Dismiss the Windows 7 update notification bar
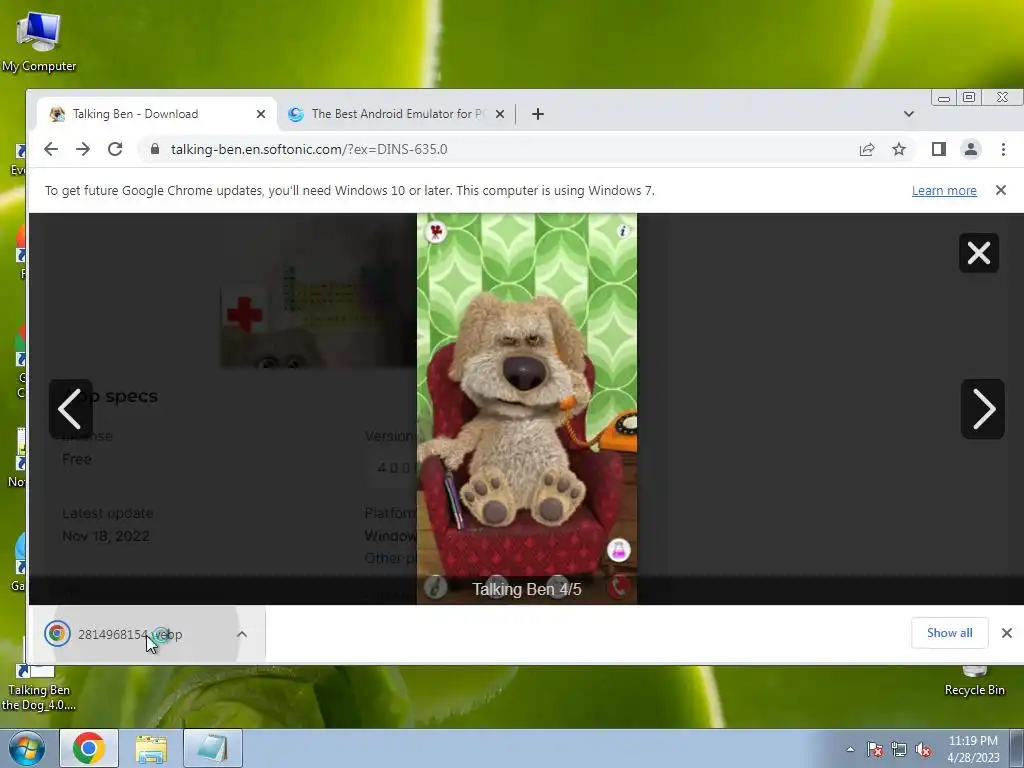1024x768 pixels. coord(1000,190)
